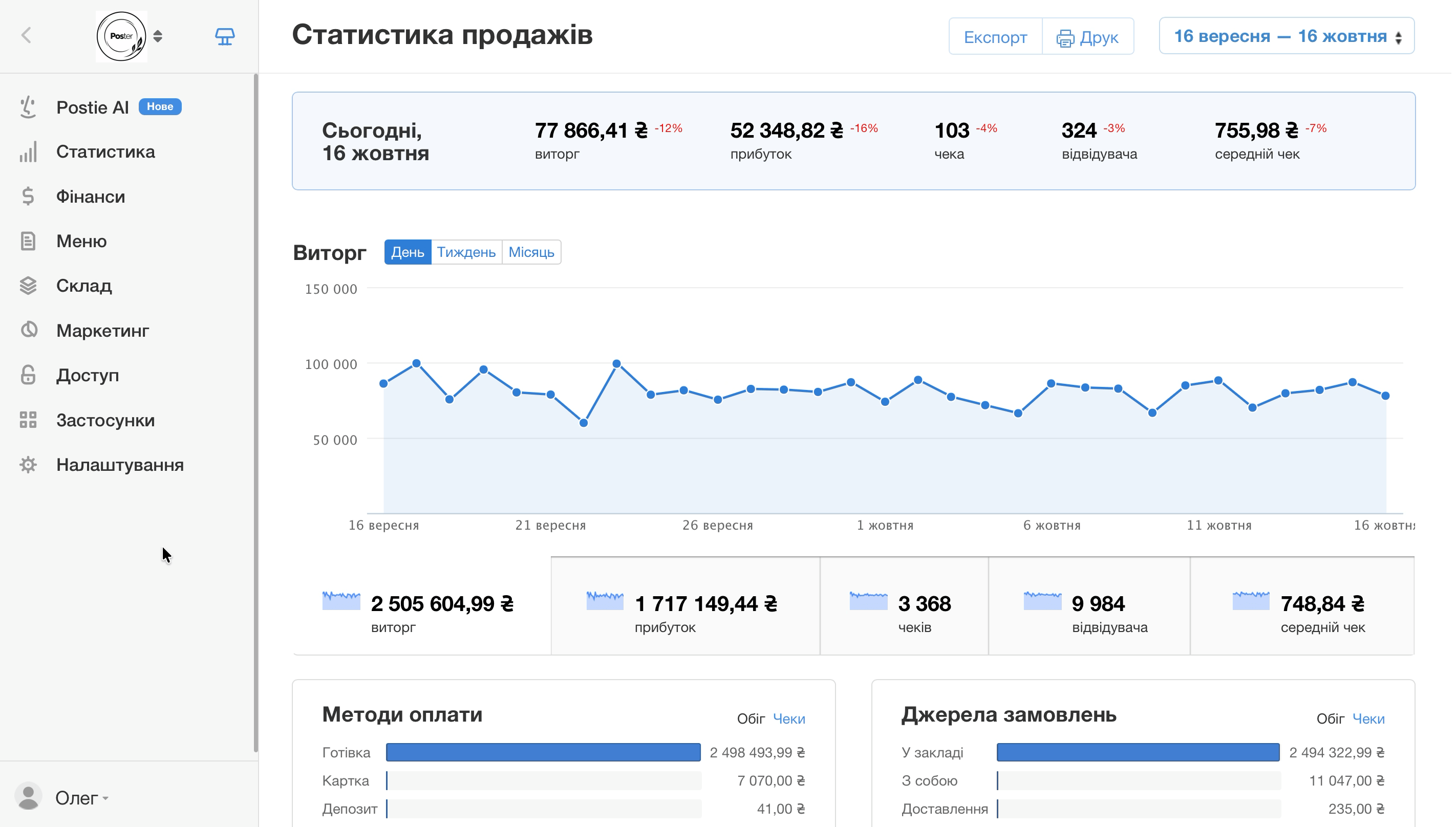The width and height of the screenshot is (1456, 827).
Task: Click the чеків sparkline thumbnail
Action: click(x=871, y=601)
